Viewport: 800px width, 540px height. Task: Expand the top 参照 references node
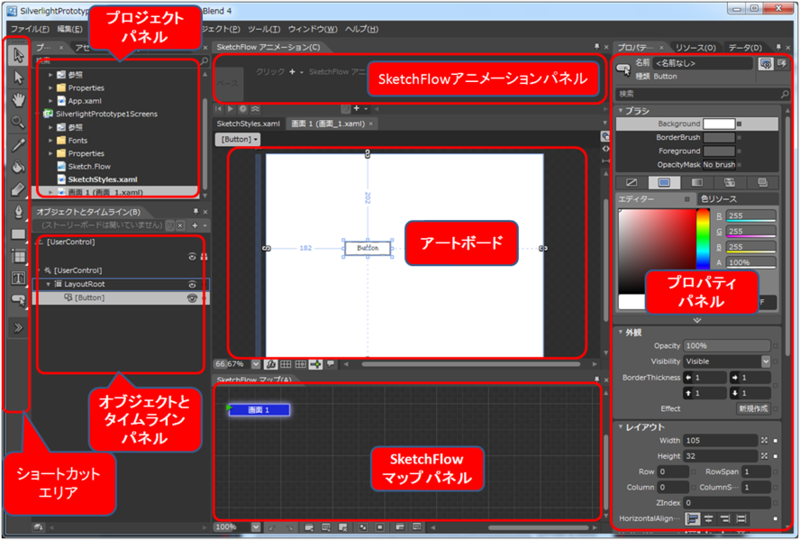[x=51, y=75]
